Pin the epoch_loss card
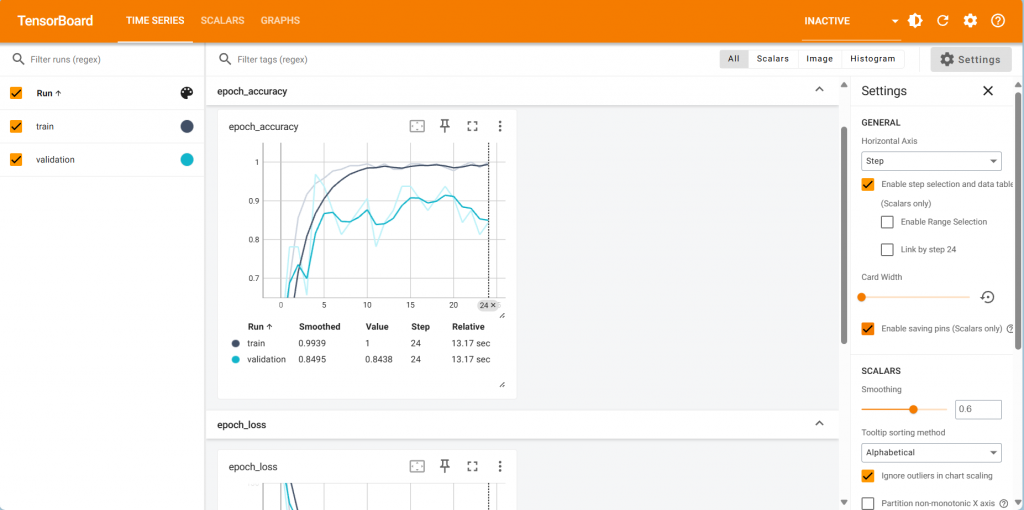 [445, 466]
